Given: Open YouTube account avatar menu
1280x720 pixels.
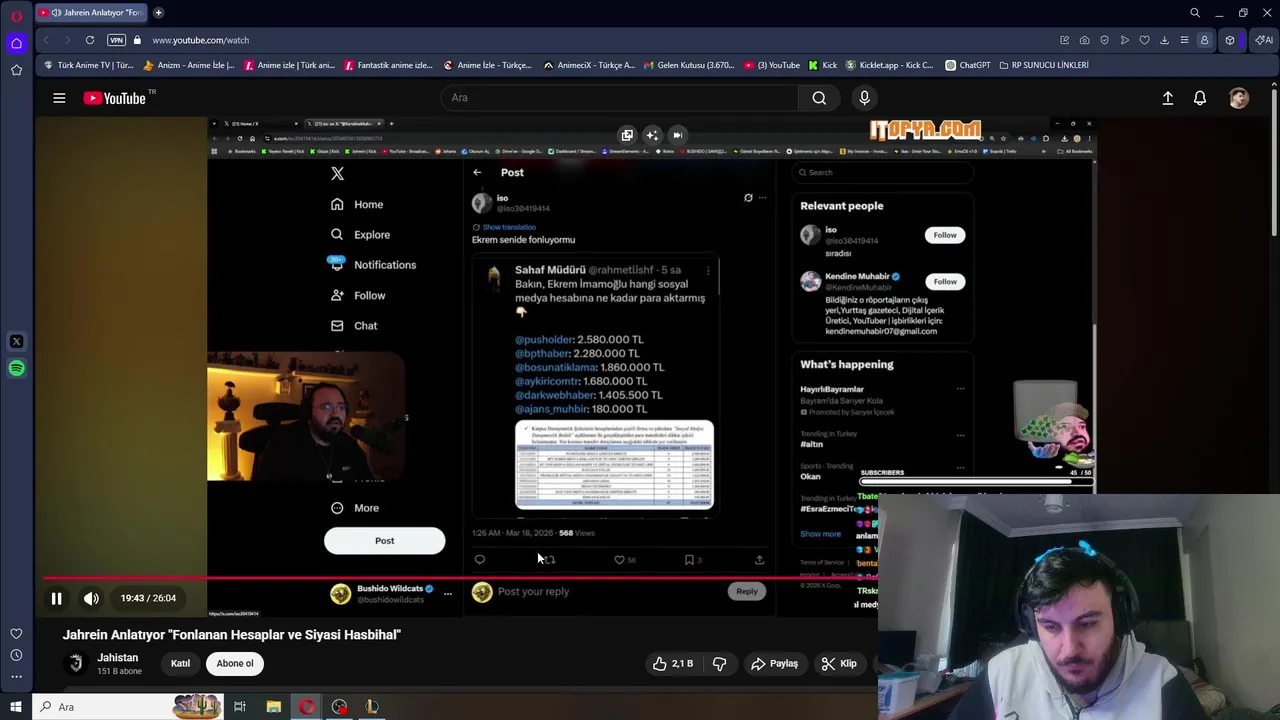Looking at the screenshot, I should pos(1239,98).
